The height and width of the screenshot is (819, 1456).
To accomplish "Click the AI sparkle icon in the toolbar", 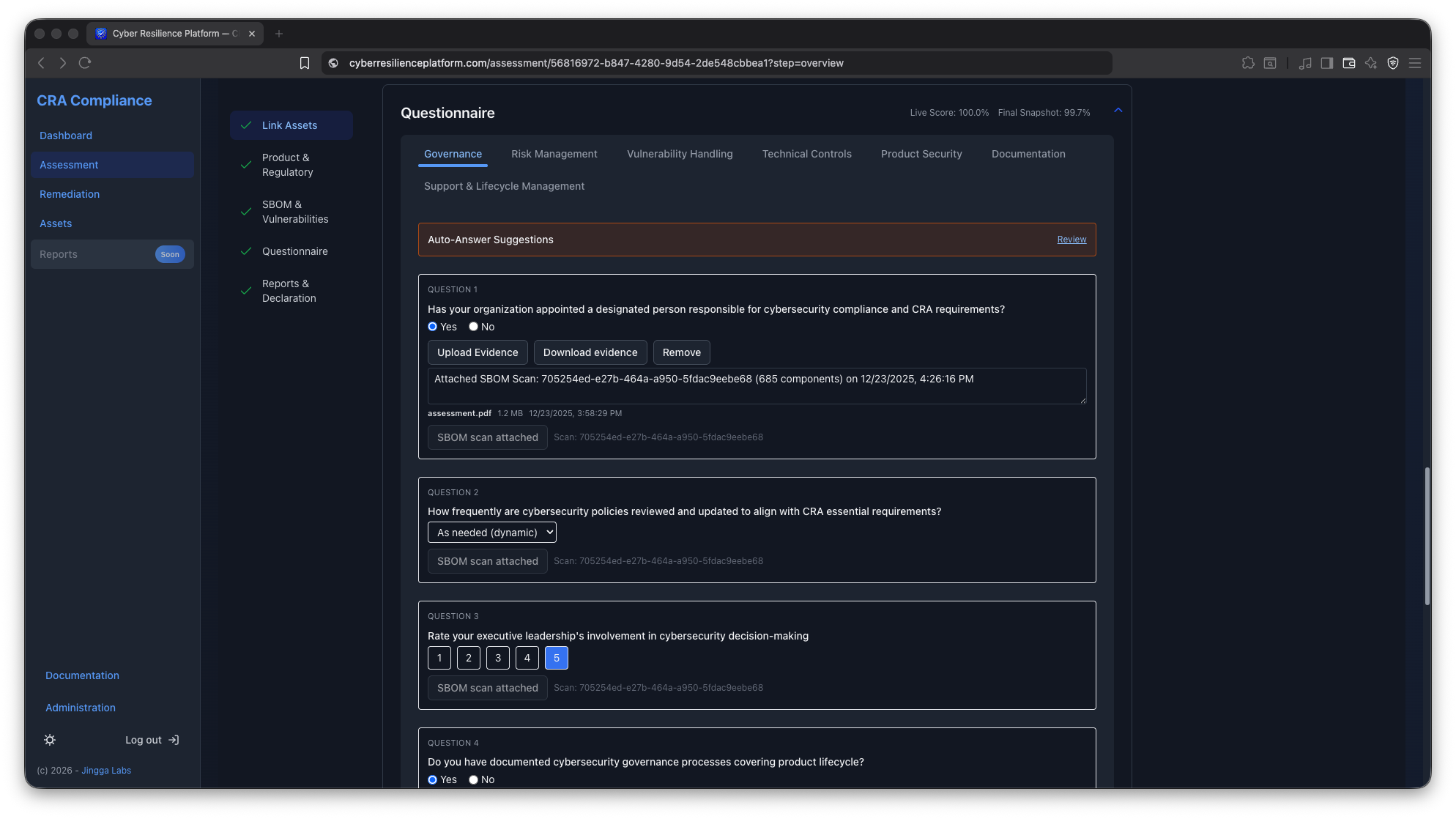I will [1370, 63].
